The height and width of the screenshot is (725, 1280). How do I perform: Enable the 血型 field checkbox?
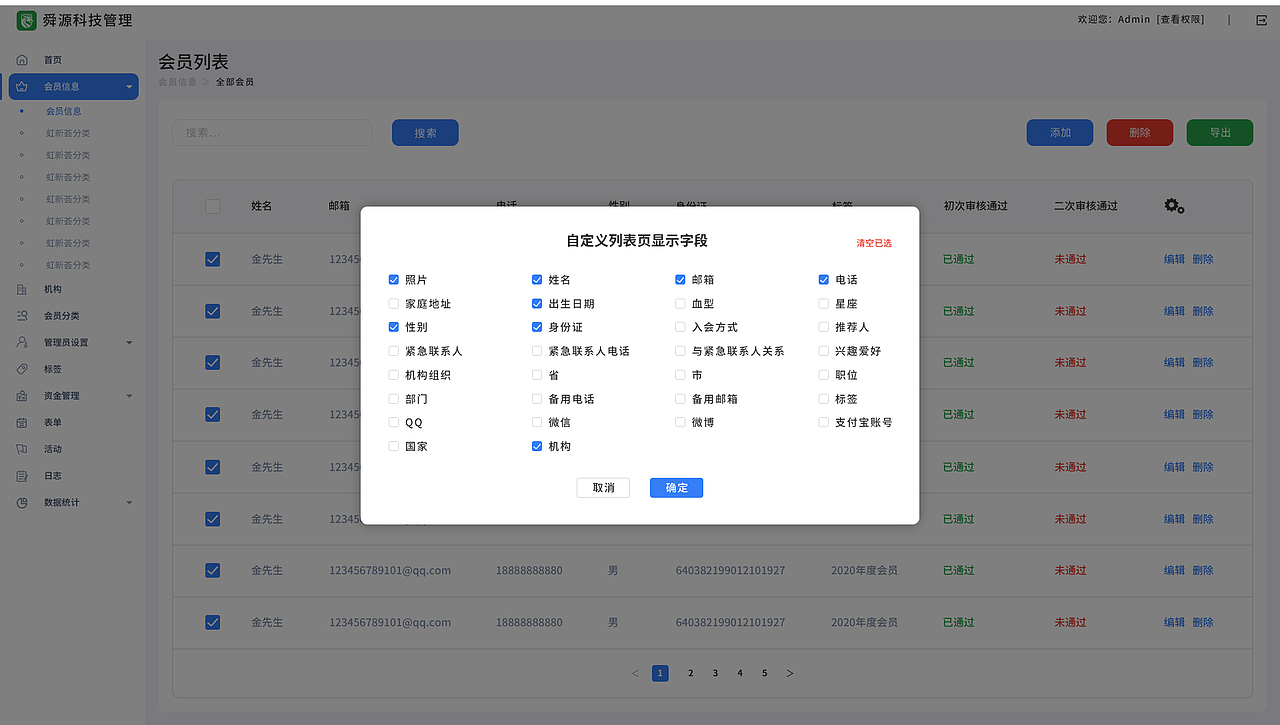[680, 303]
